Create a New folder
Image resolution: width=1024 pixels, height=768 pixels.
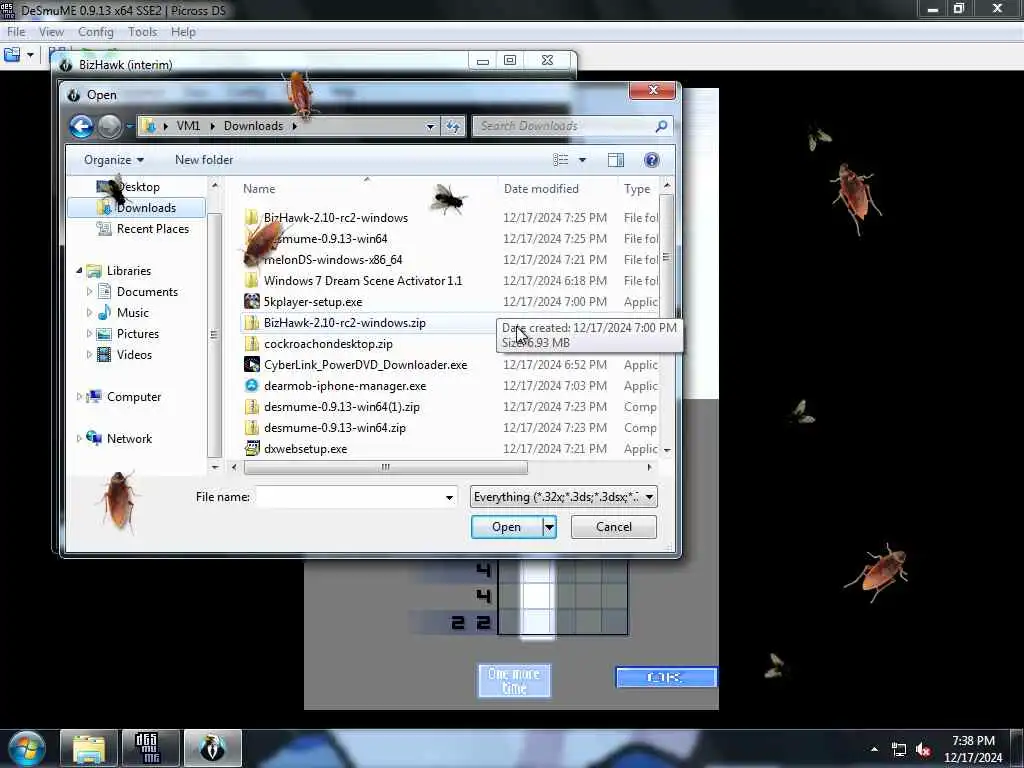point(204,160)
